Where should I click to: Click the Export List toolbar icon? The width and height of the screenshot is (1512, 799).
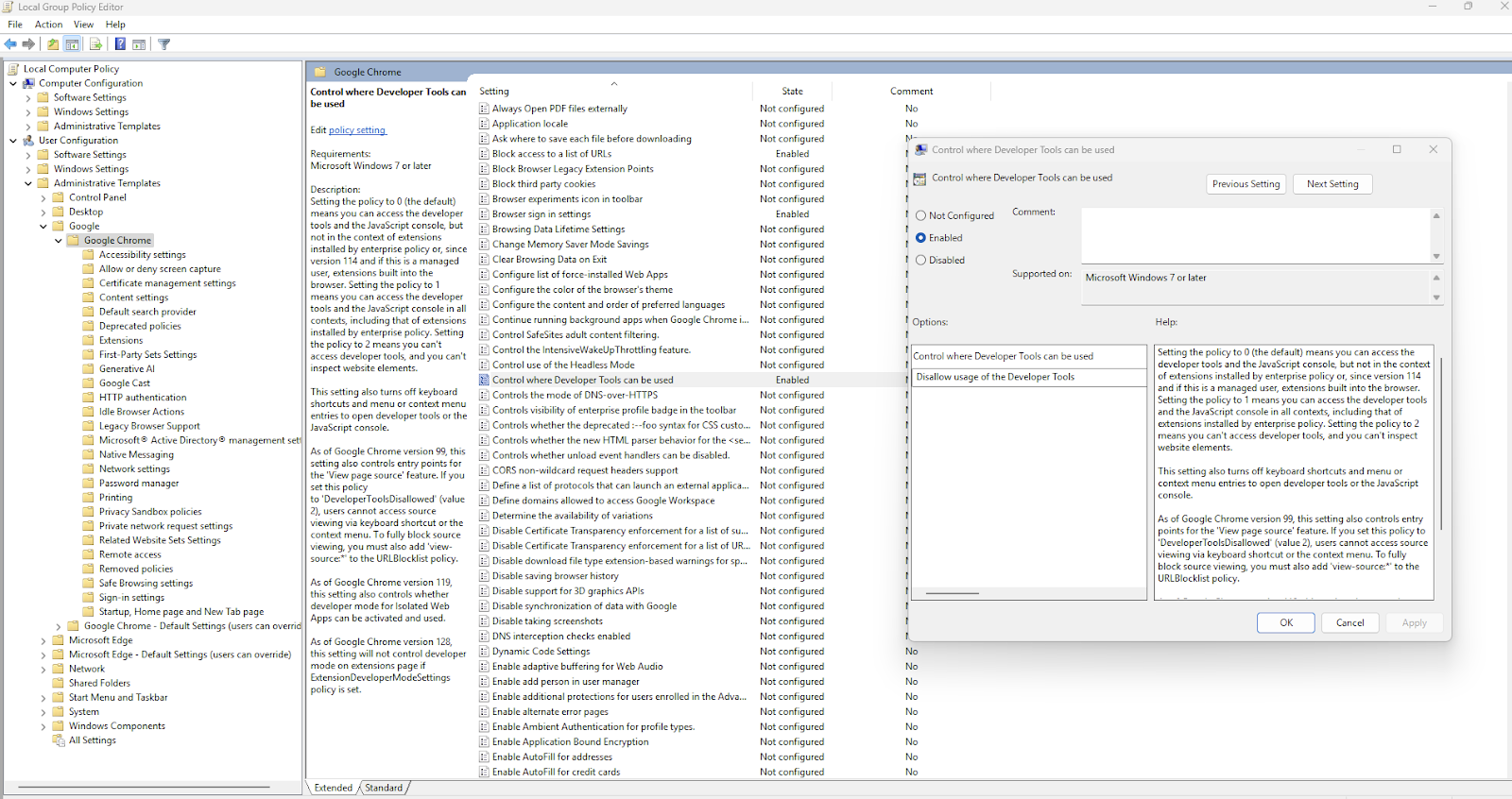95,44
